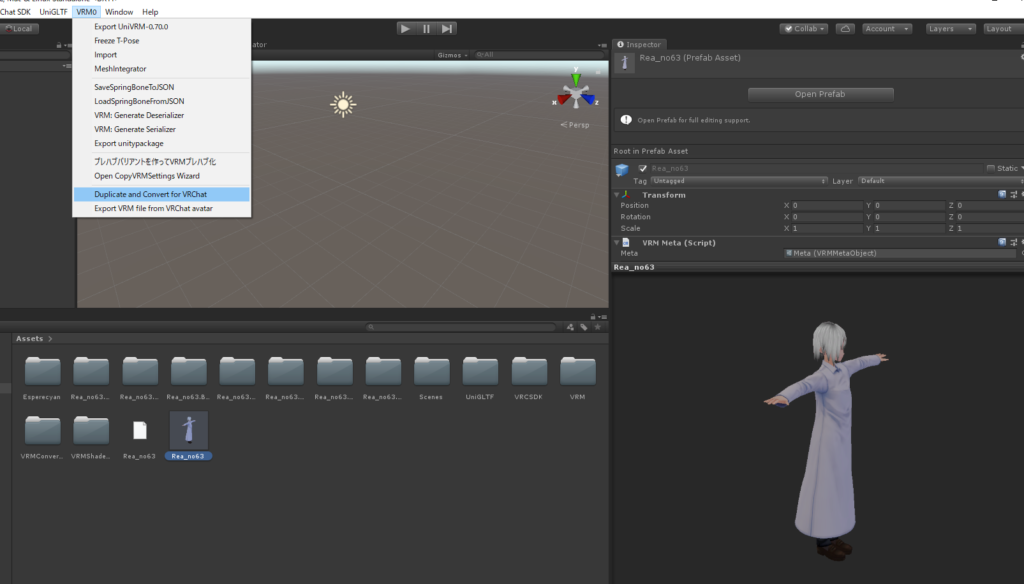Select the Esperecyan folder
This screenshot has height=584, width=1024.
point(42,378)
